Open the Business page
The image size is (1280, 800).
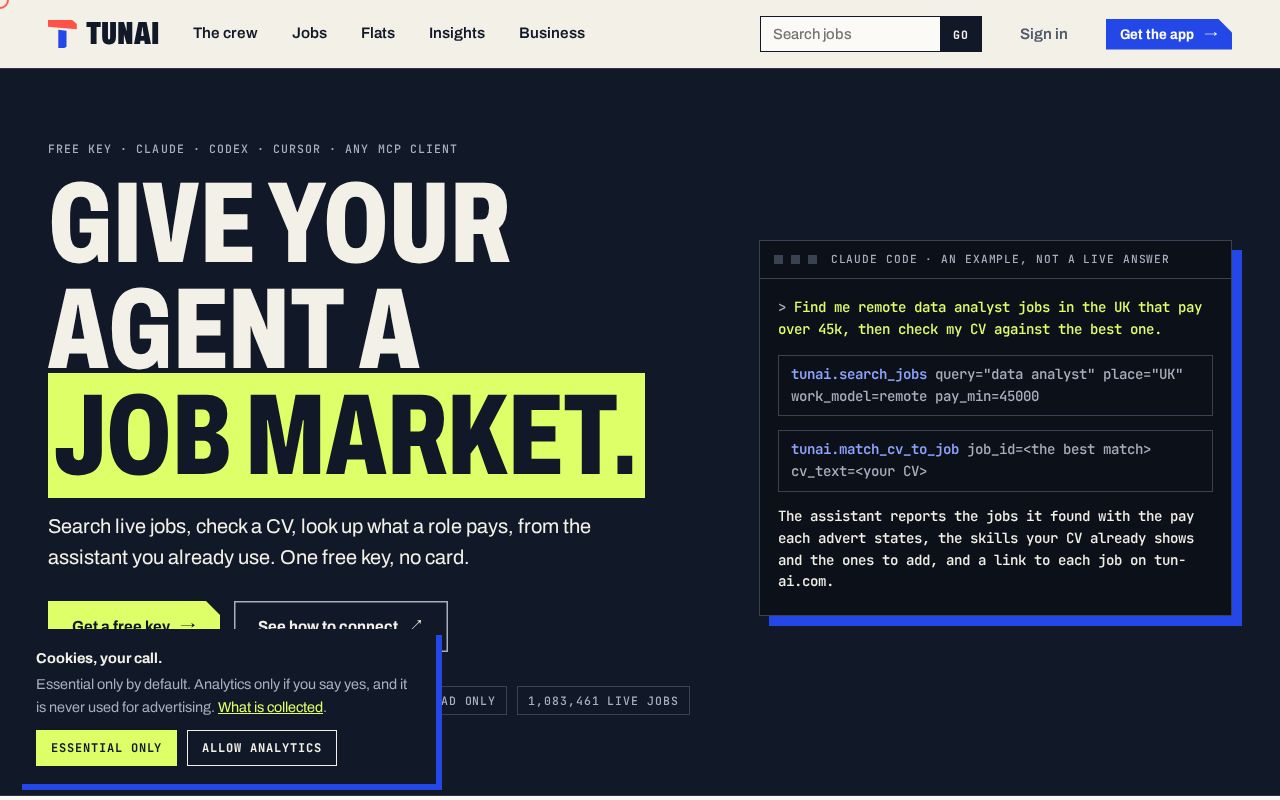[x=552, y=33]
